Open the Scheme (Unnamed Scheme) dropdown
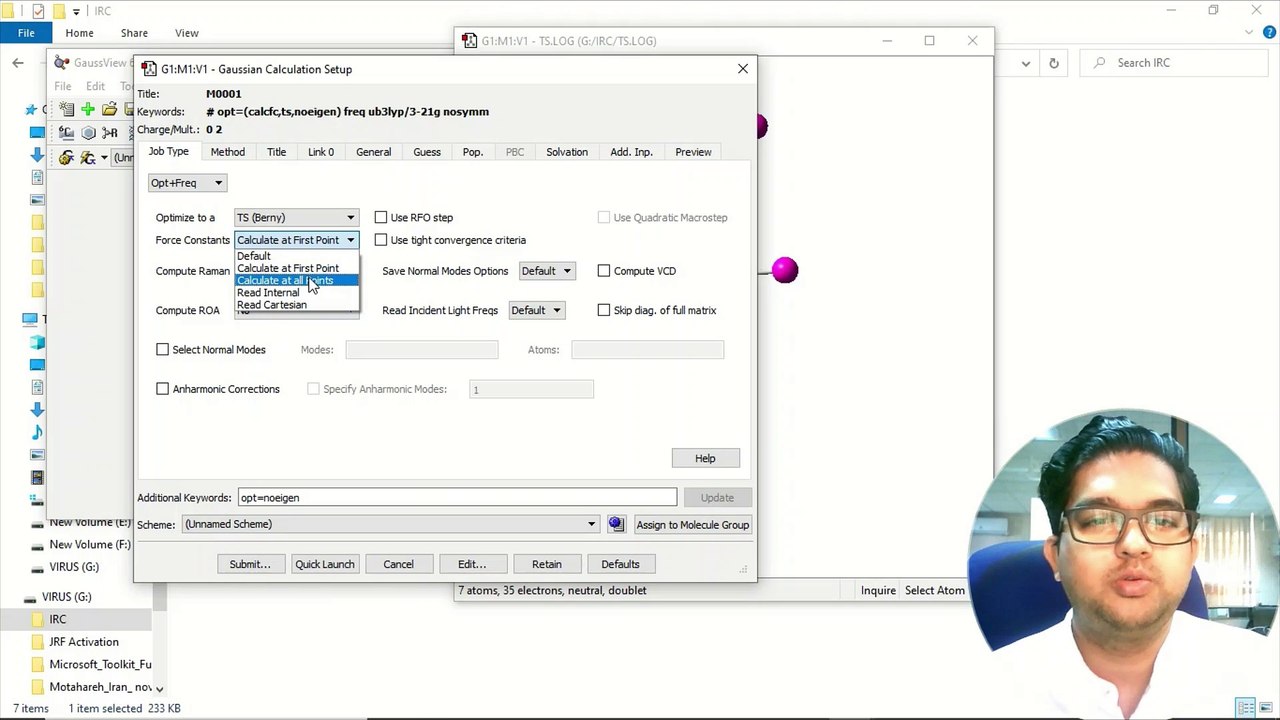The height and width of the screenshot is (720, 1280). point(390,524)
